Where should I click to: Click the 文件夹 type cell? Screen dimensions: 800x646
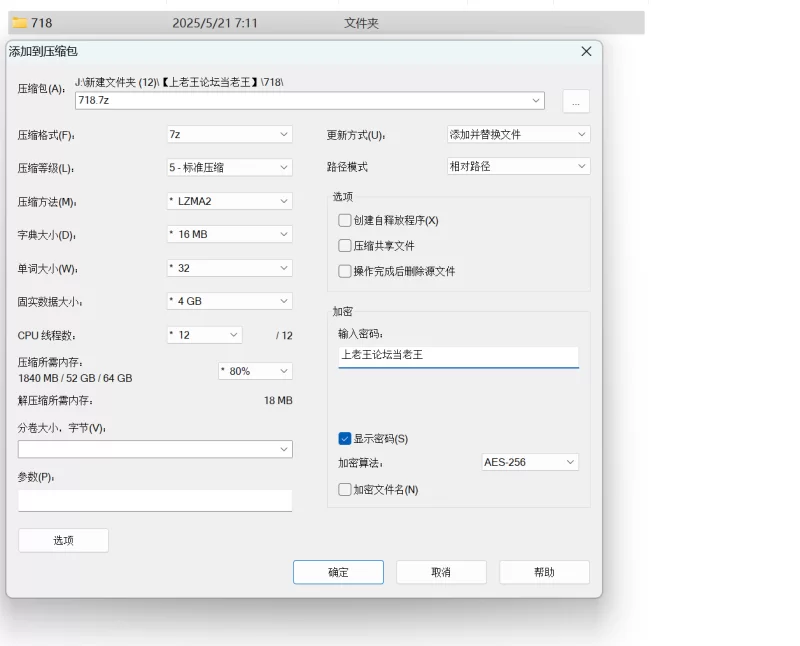click(361, 23)
